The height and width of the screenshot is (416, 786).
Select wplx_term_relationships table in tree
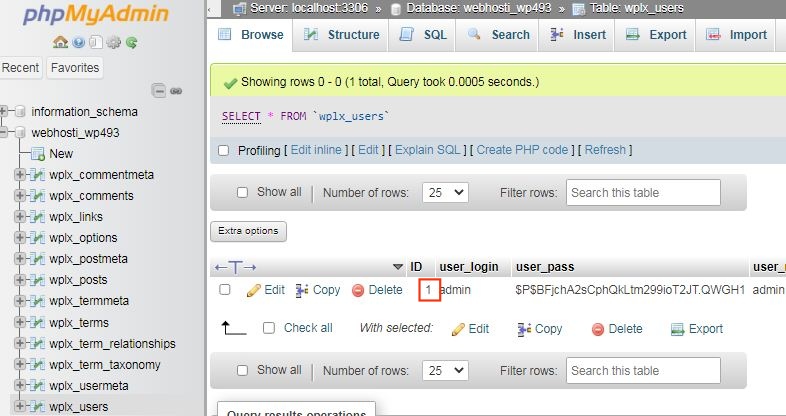112,344
